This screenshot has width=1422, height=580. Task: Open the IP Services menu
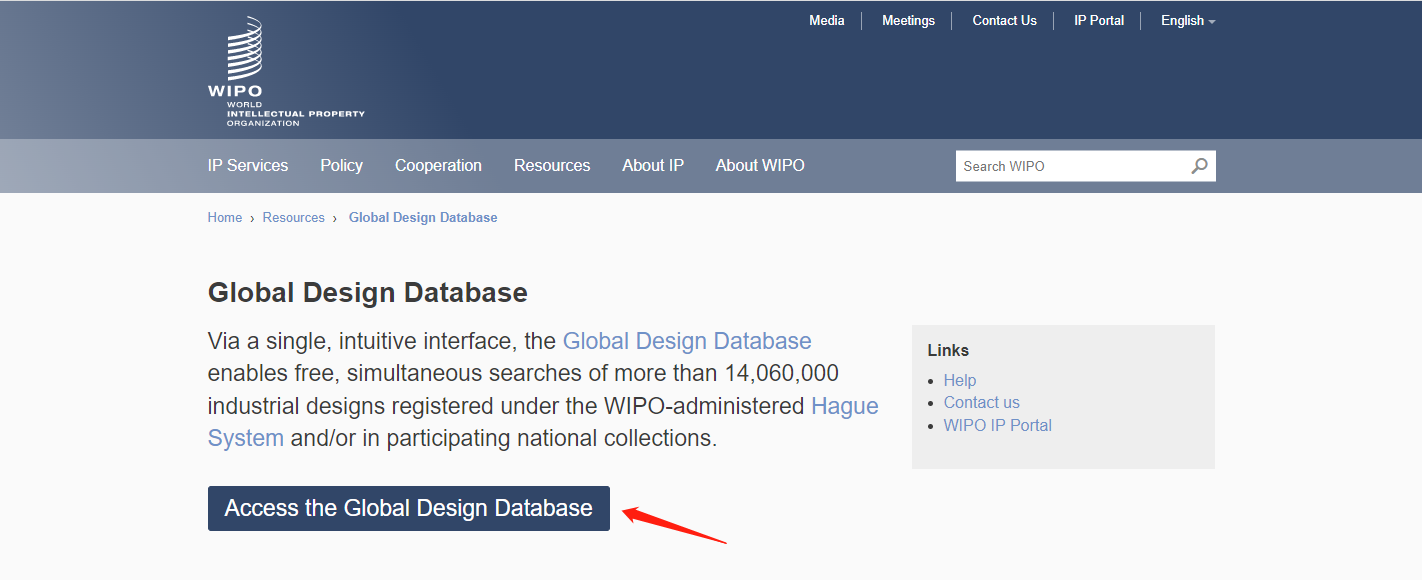[248, 166]
